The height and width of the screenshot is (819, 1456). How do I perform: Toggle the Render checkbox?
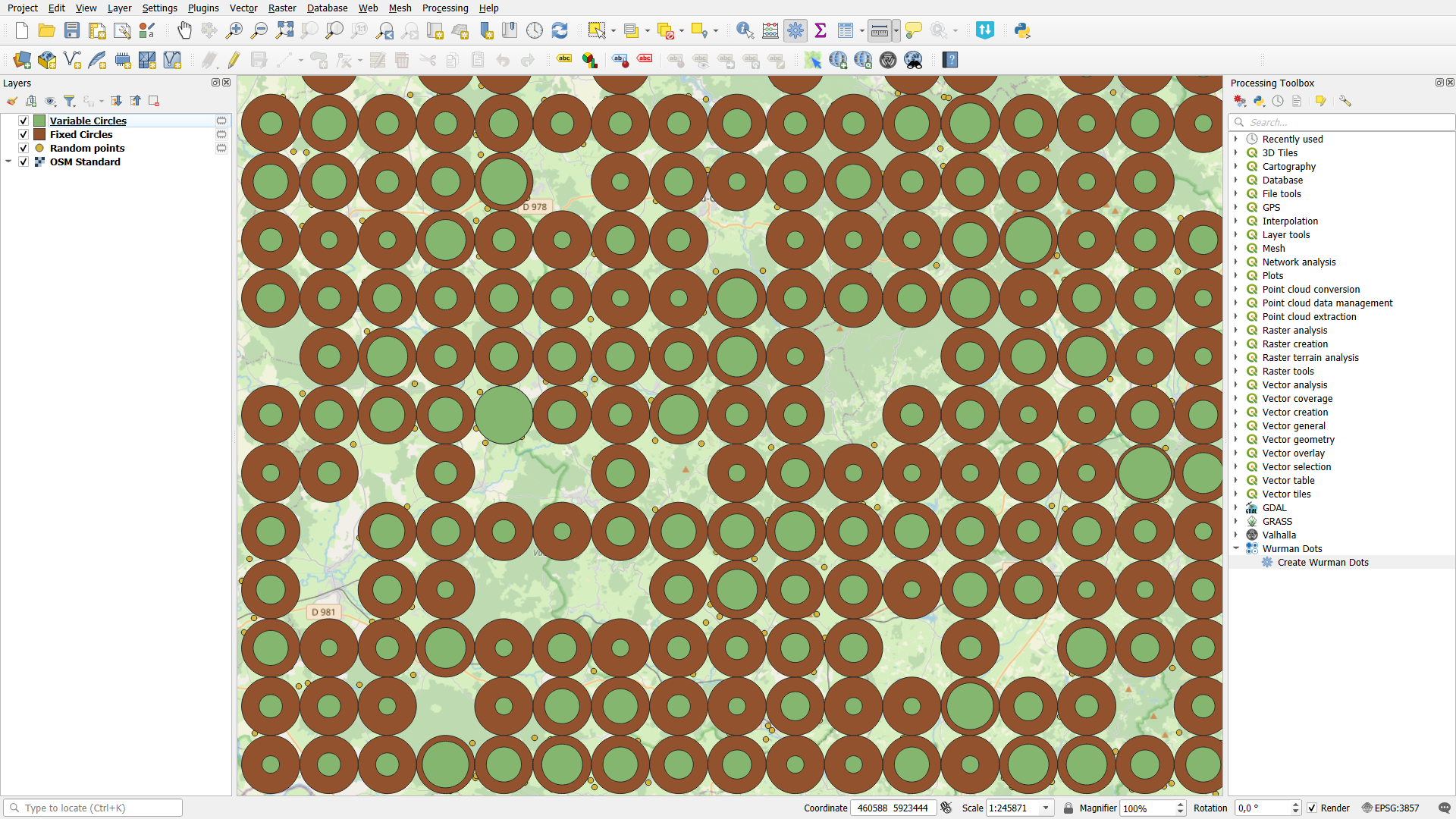[x=1312, y=808]
